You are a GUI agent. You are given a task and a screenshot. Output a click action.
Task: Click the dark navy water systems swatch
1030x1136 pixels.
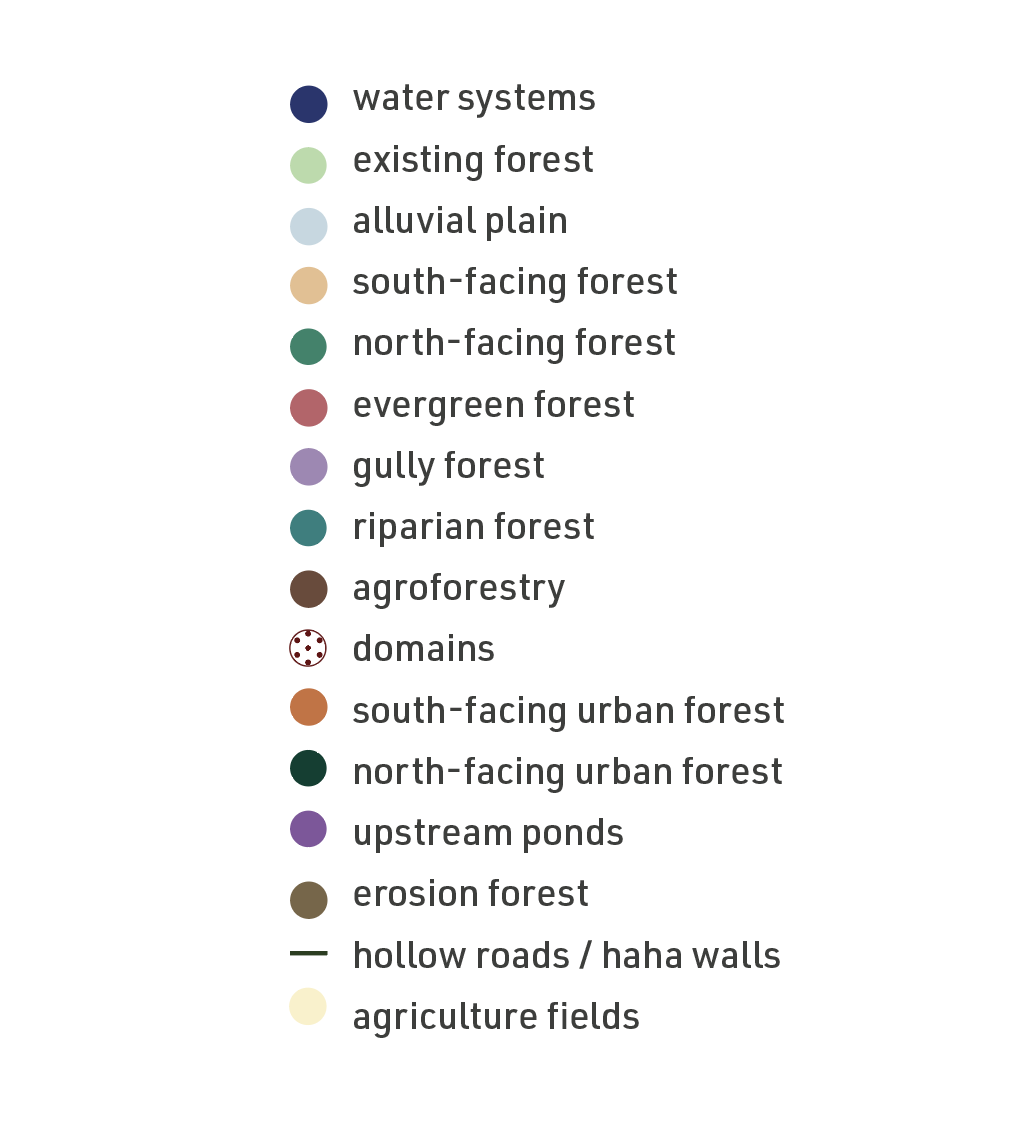[x=309, y=104]
